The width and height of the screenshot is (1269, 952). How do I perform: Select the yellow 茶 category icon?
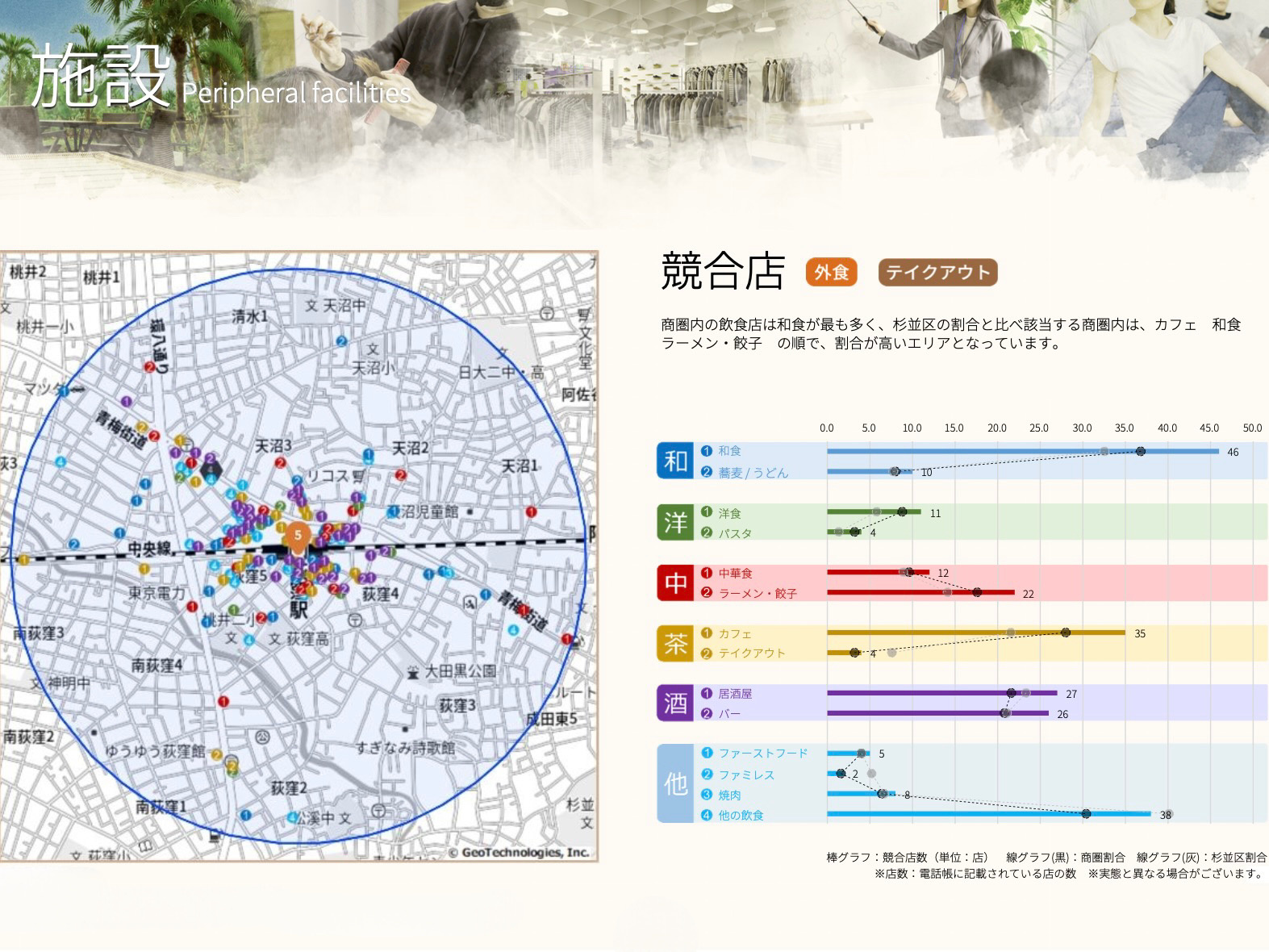[675, 643]
